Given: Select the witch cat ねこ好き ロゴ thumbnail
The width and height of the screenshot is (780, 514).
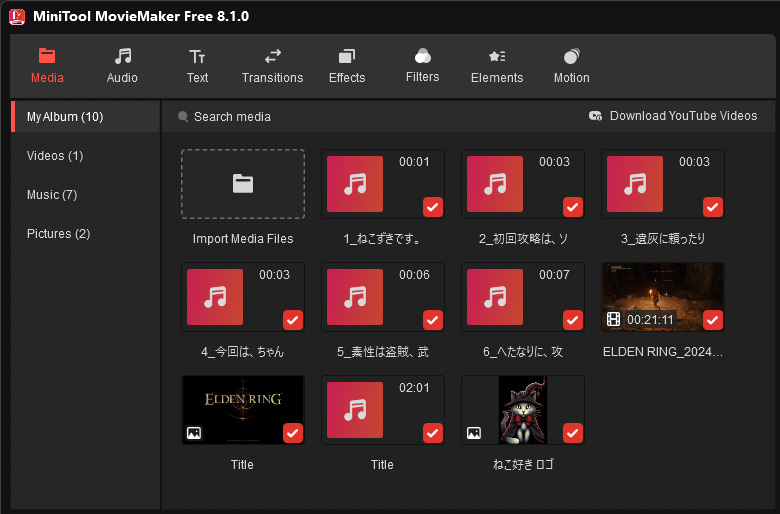Looking at the screenshot, I should 523,410.
